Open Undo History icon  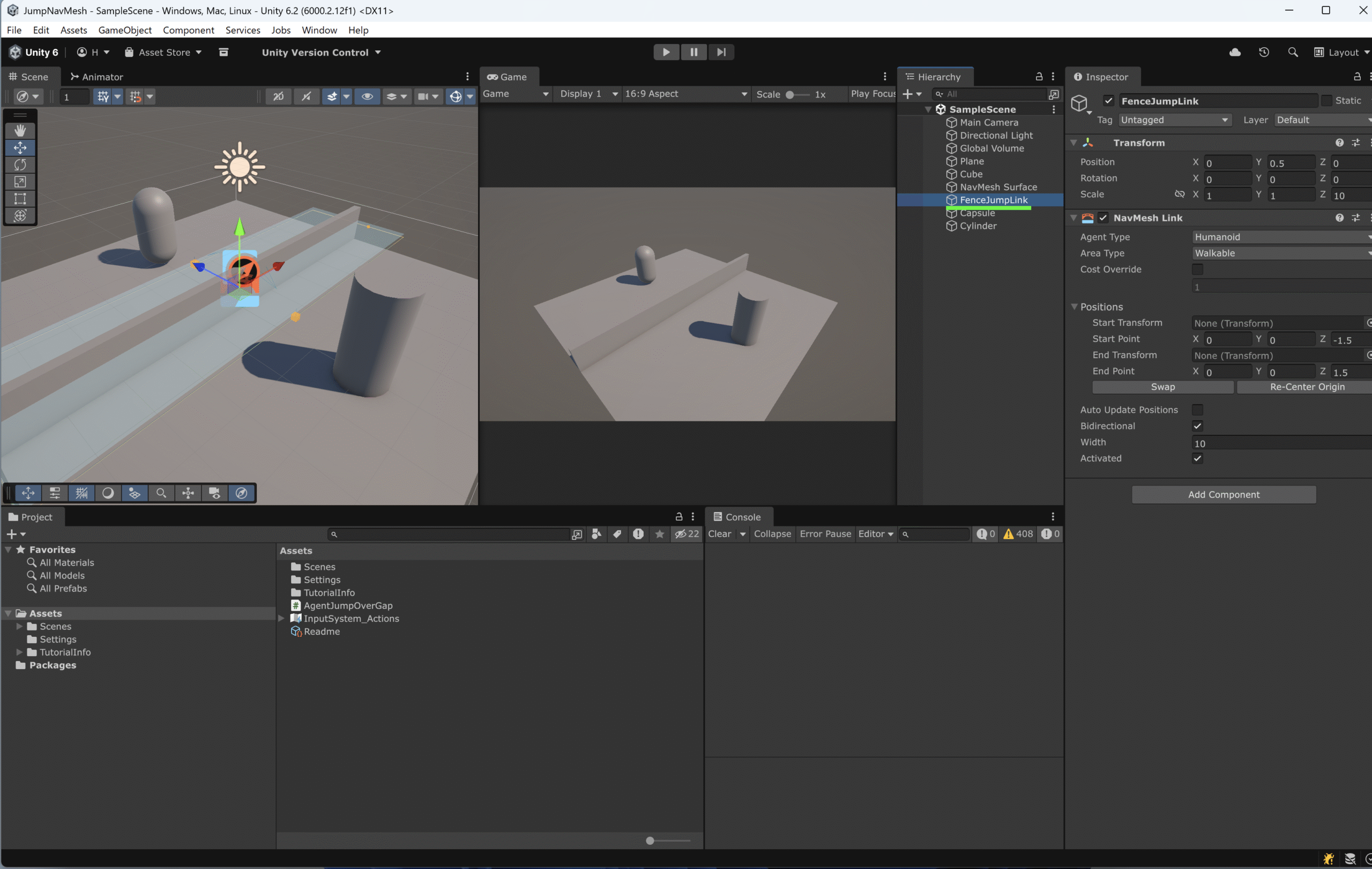1264,52
